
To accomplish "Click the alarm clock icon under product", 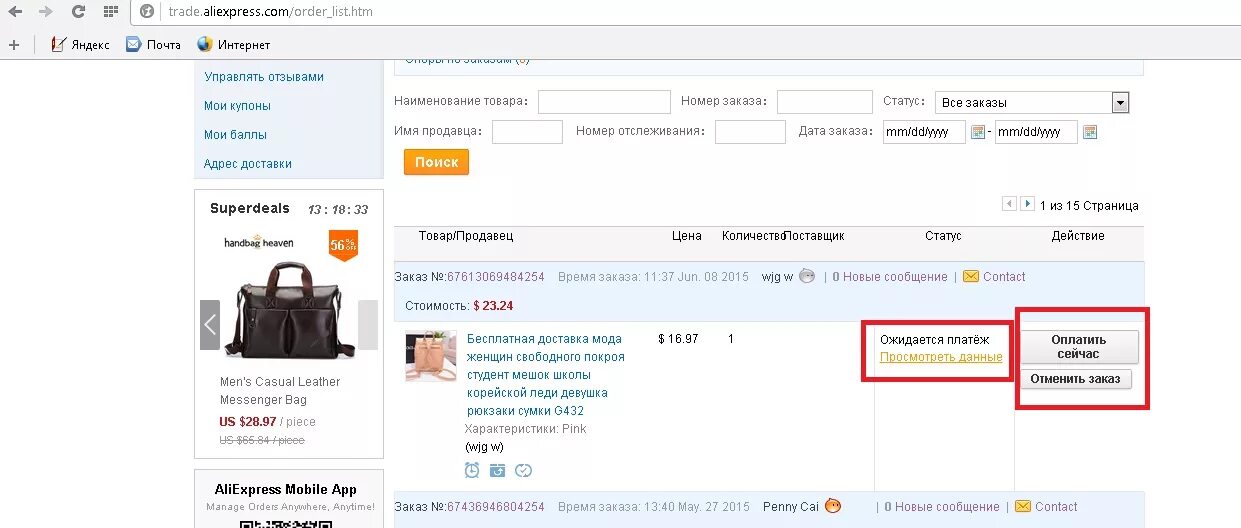I will [x=472, y=470].
